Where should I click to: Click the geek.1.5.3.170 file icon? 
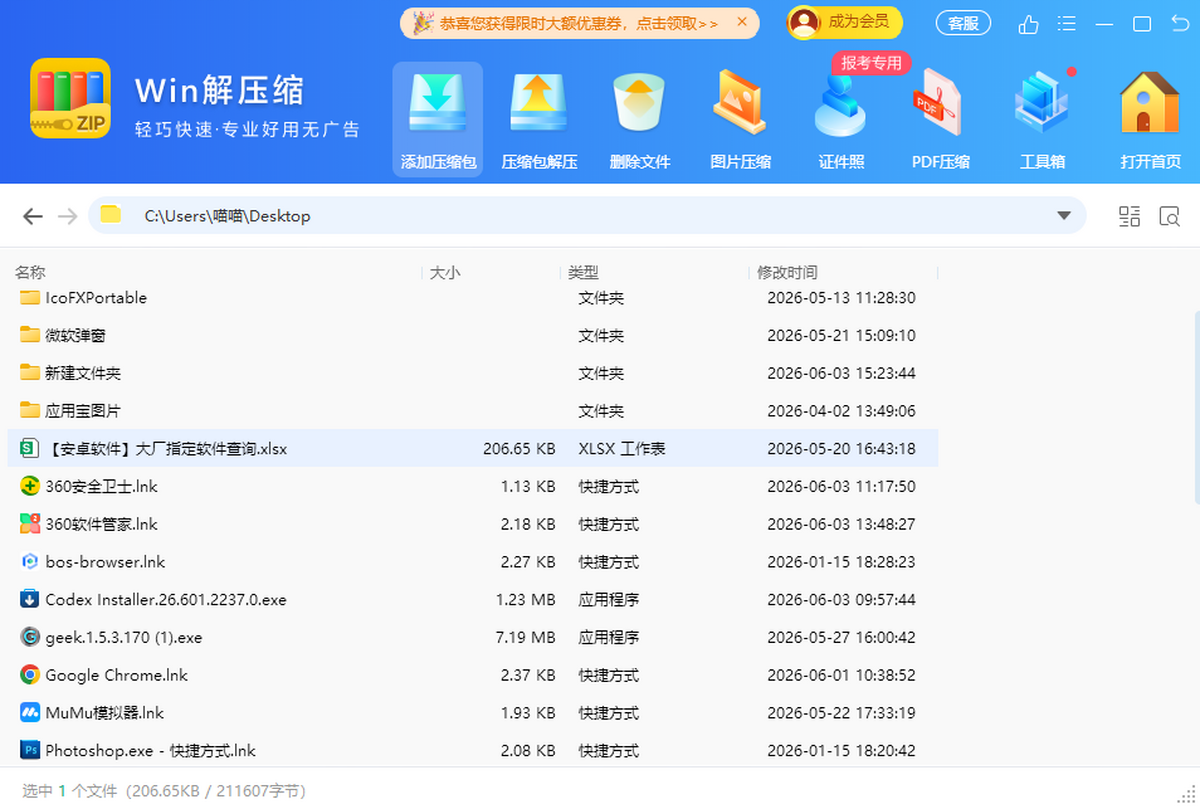30,637
